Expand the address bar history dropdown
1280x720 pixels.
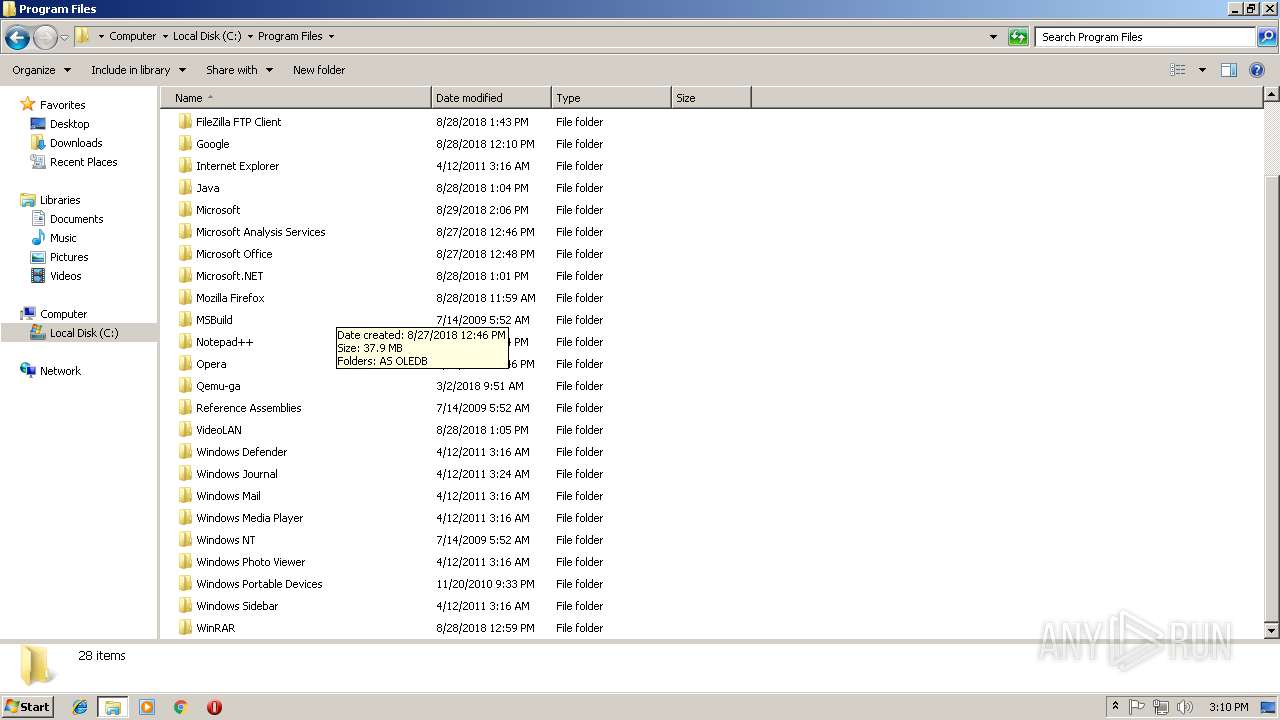tap(993, 37)
